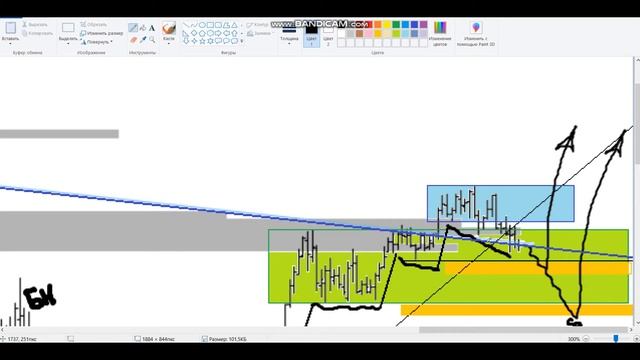Choose the Polygon shape
Image resolution: width=640 pixels, height=360 pixels.
[227, 25]
